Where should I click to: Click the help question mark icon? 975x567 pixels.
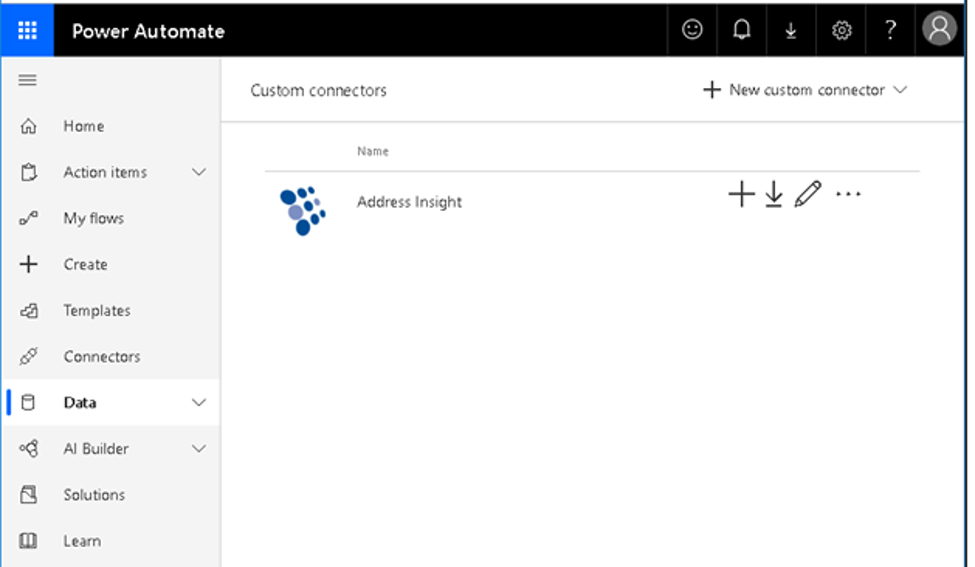point(890,29)
